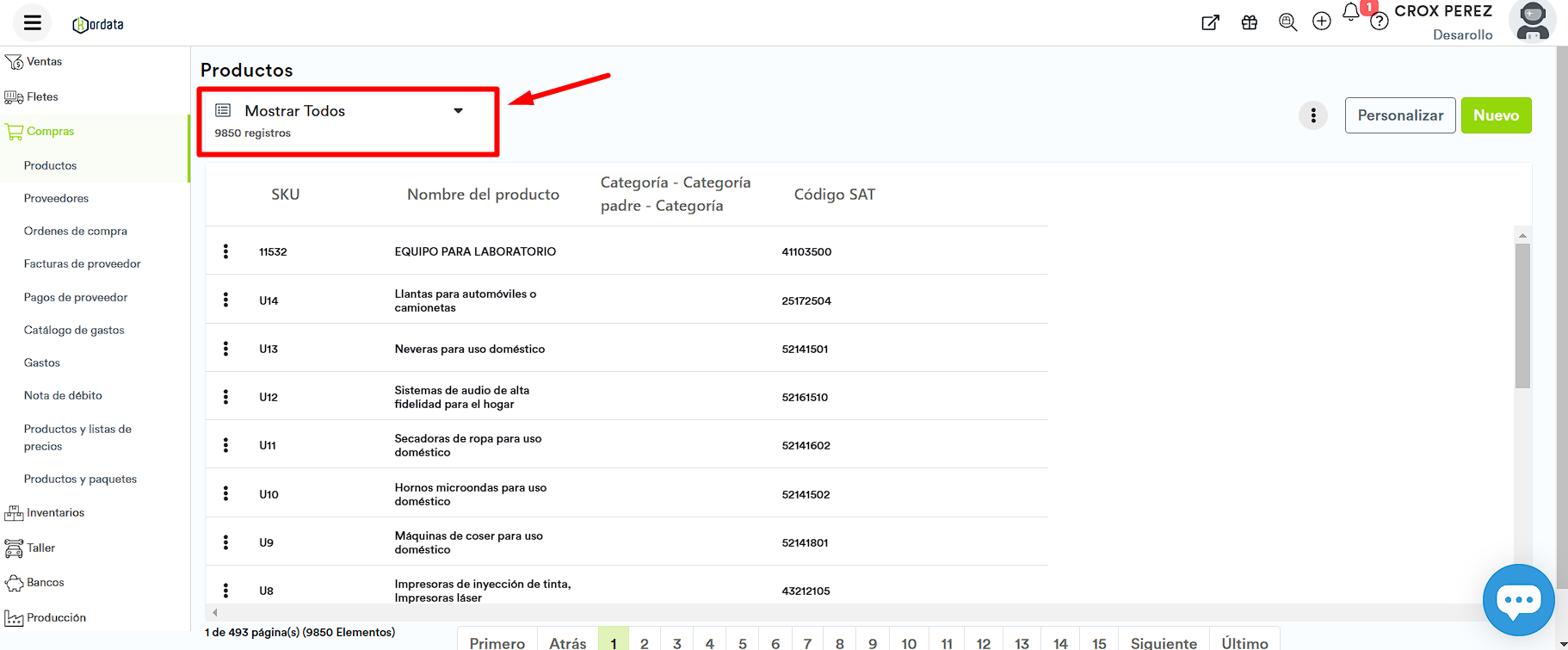Click the Nuevo button

click(1496, 115)
